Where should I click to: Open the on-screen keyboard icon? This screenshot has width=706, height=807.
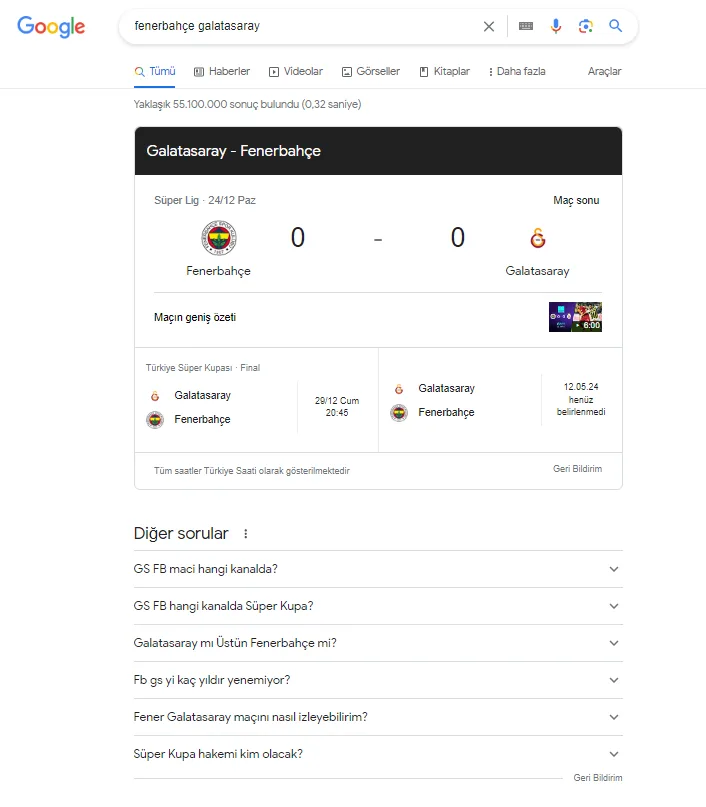click(526, 26)
